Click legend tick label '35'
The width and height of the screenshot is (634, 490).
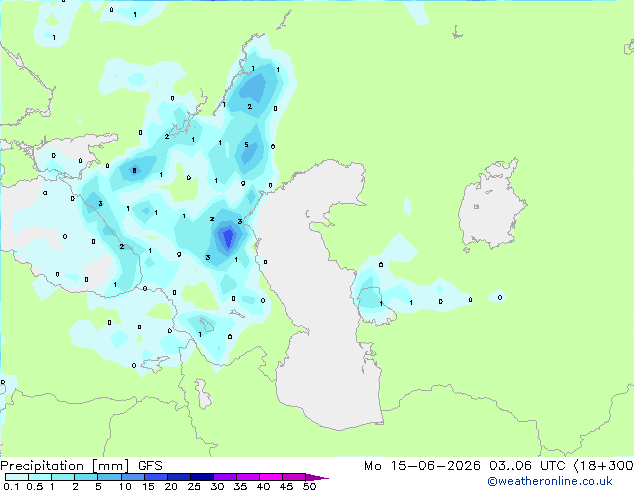(240, 486)
